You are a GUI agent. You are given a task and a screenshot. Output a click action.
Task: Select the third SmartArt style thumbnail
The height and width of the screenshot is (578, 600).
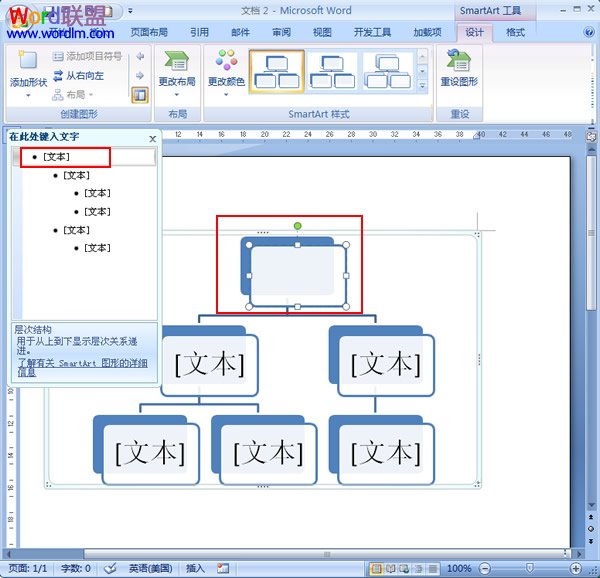point(388,72)
